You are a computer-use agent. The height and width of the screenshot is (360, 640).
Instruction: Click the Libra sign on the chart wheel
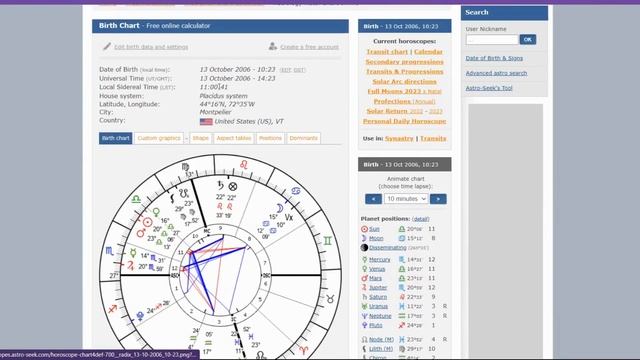click(136, 199)
